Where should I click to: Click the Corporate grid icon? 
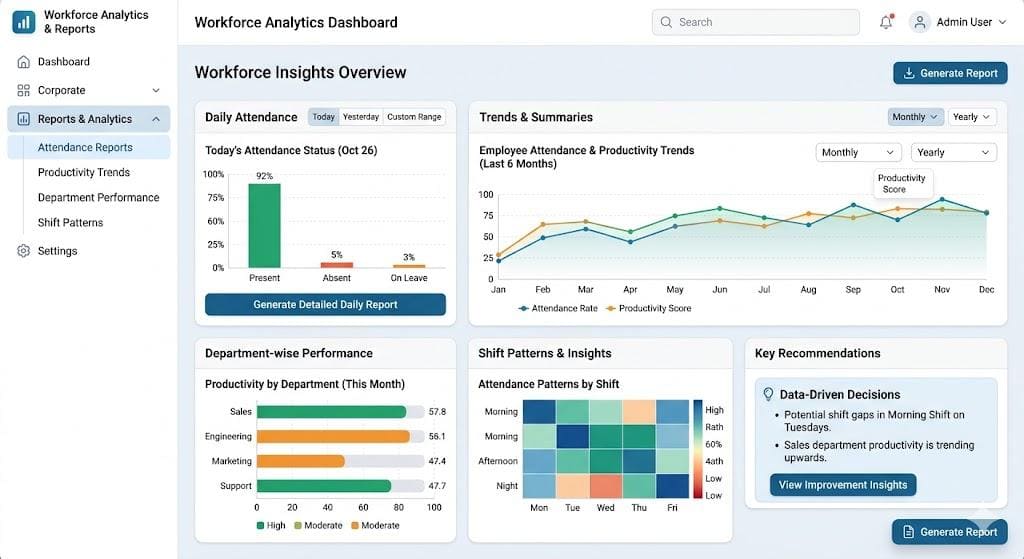[24, 90]
